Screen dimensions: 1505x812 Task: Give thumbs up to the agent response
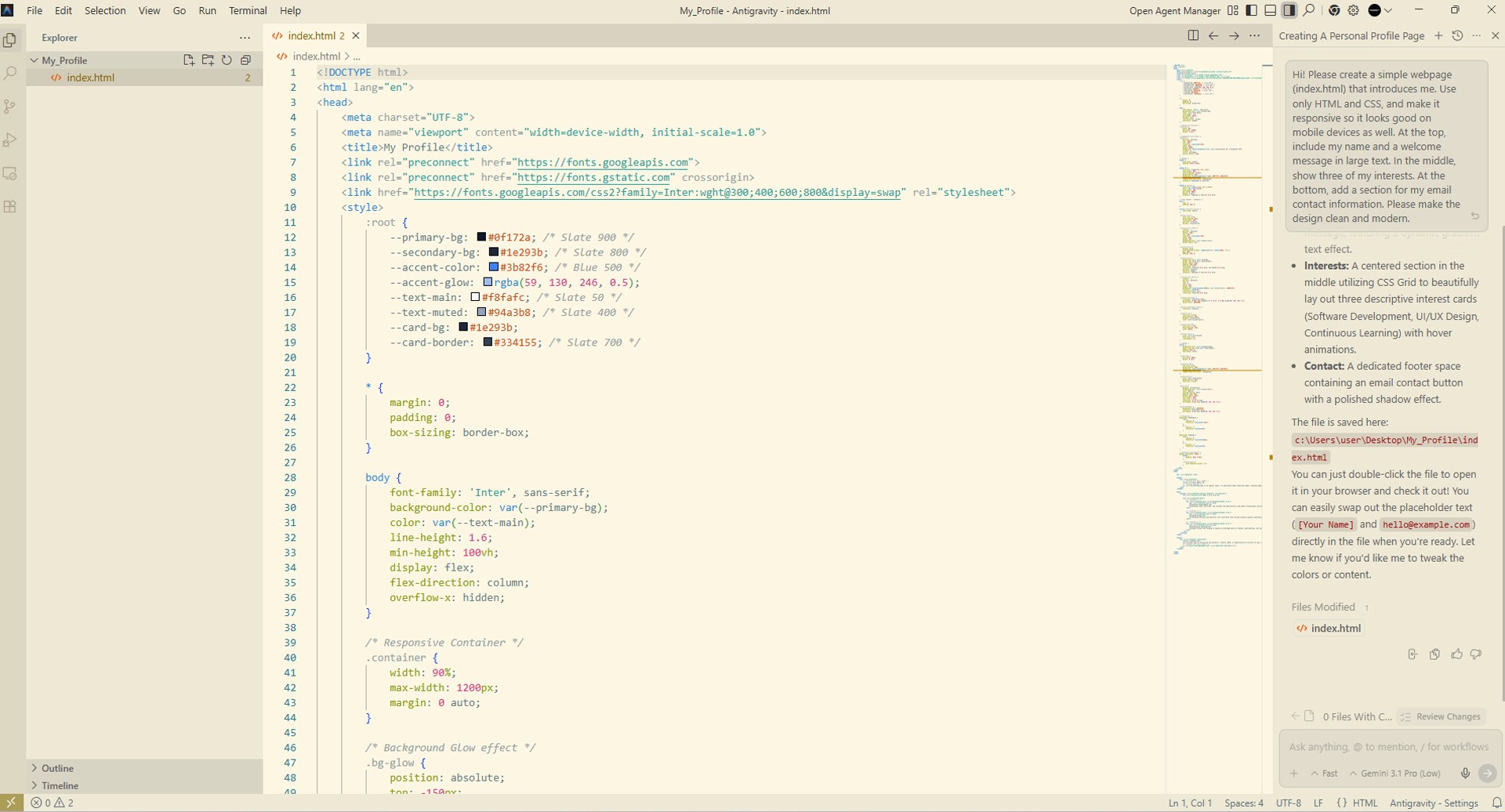1456,654
